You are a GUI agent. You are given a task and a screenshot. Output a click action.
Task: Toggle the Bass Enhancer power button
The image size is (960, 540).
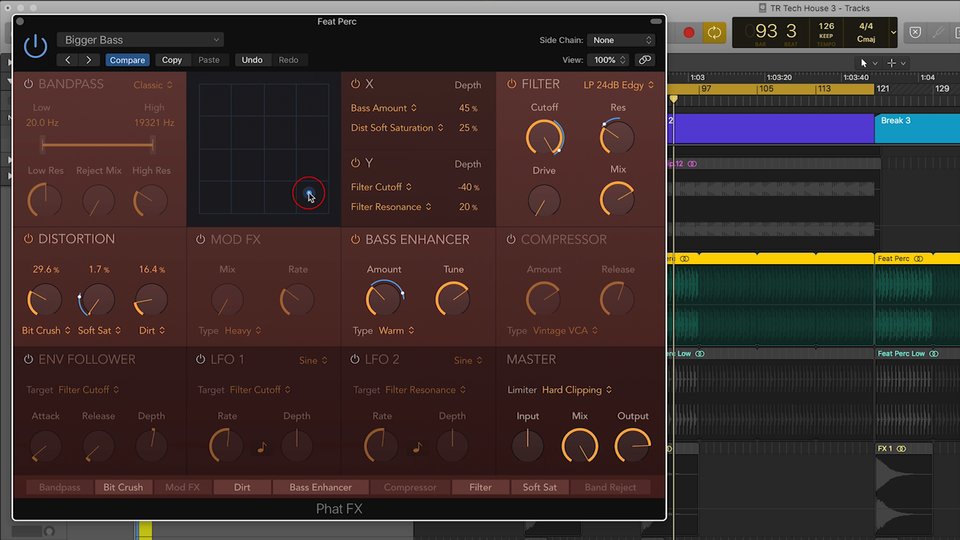click(x=355, y=239)
